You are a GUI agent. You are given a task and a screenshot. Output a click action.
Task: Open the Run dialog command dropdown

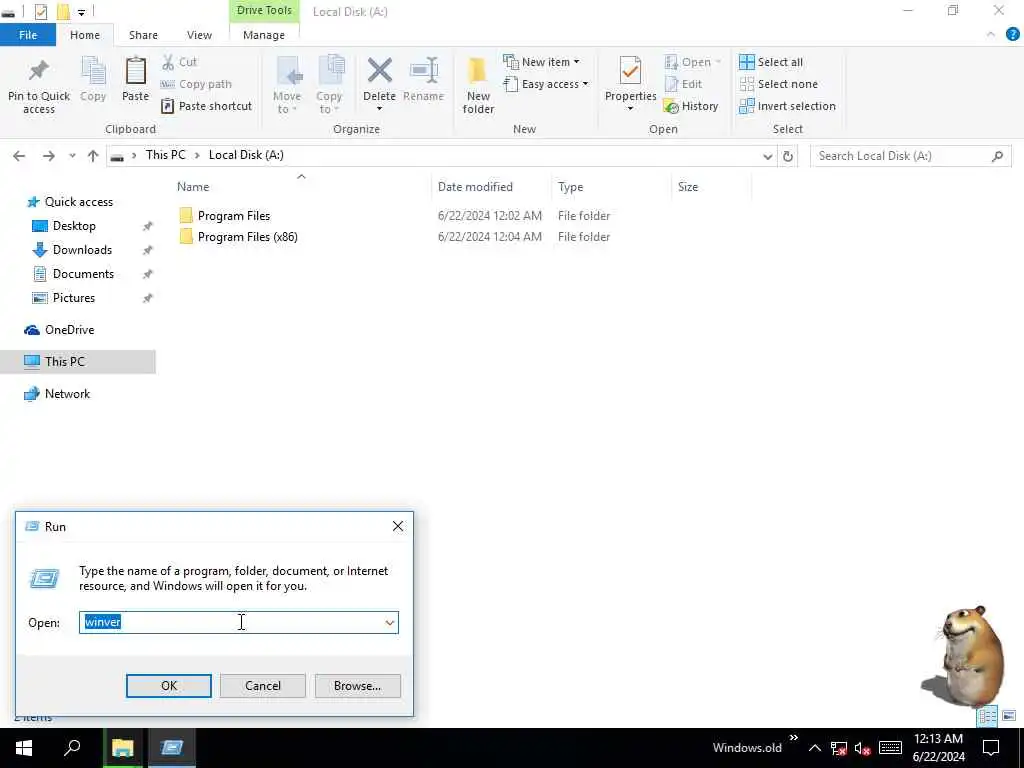click(390, 623)
